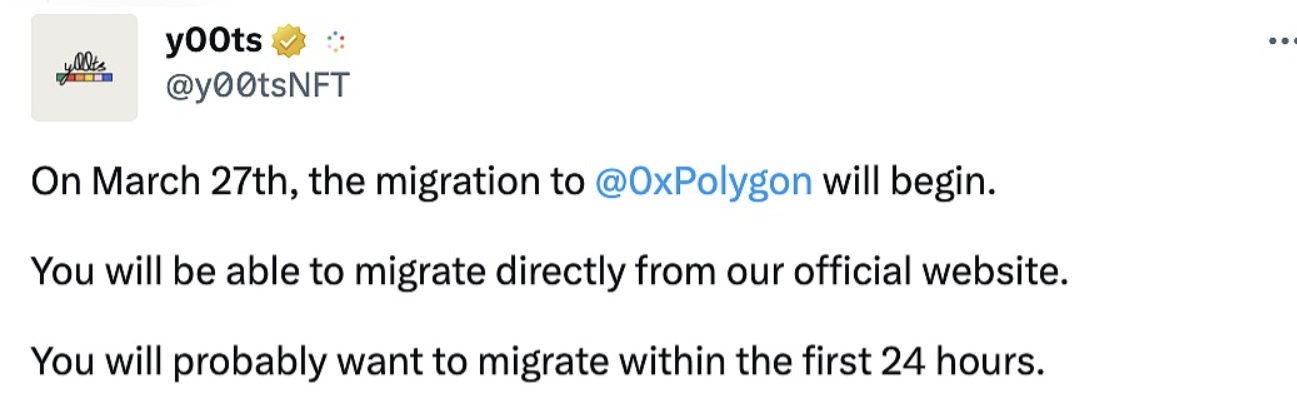Open the @y00tsNFT handle

pyautogui.click(x=256, y=86)
